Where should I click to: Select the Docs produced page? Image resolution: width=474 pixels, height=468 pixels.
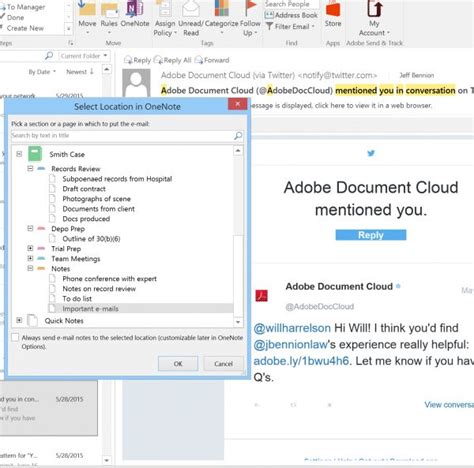(86, 219)
